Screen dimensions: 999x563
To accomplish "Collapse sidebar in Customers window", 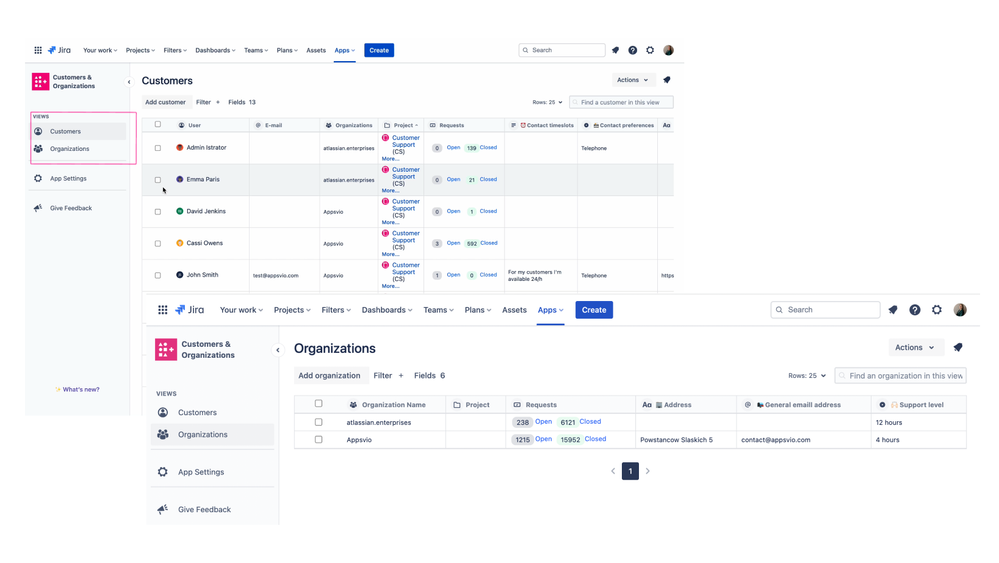I will 129,82.
